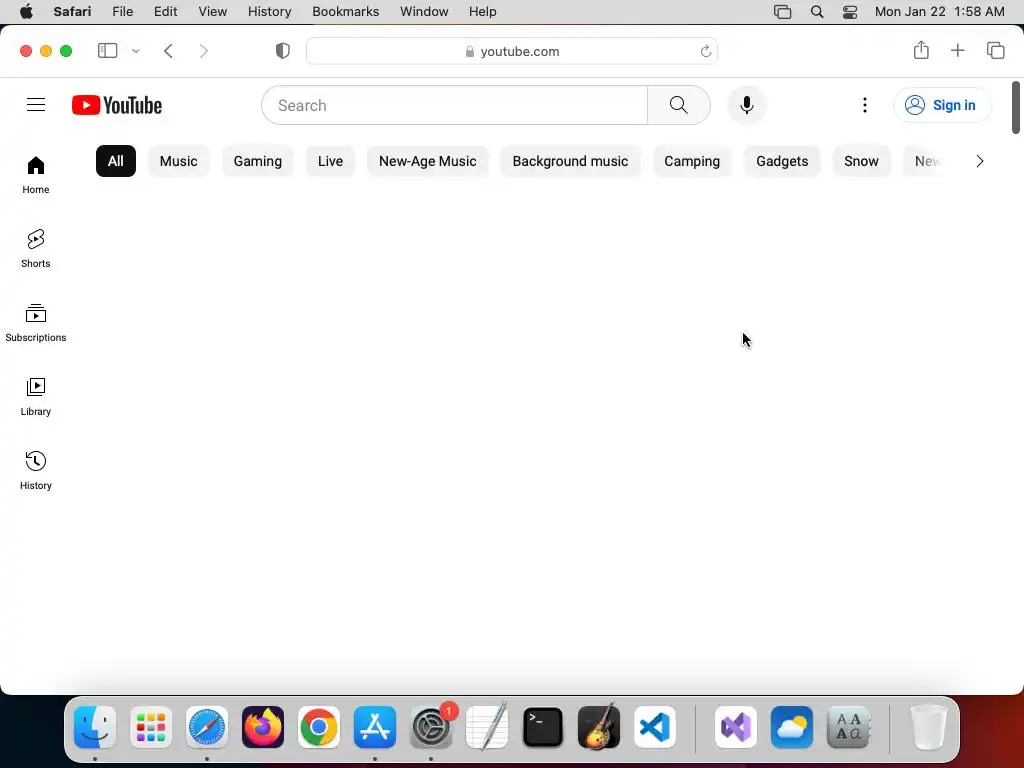Viewport: 1024px width, 768px height.
Task: Open the History menu in menu bar
Action: click(269, 12)
